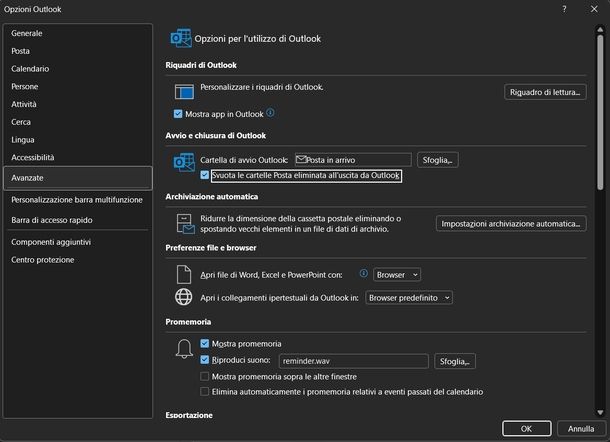Screen dimensions: 610x442
Task: Click the info icon next to Apri file di Word
Action: pyautogui.click(x=363, y=274)
